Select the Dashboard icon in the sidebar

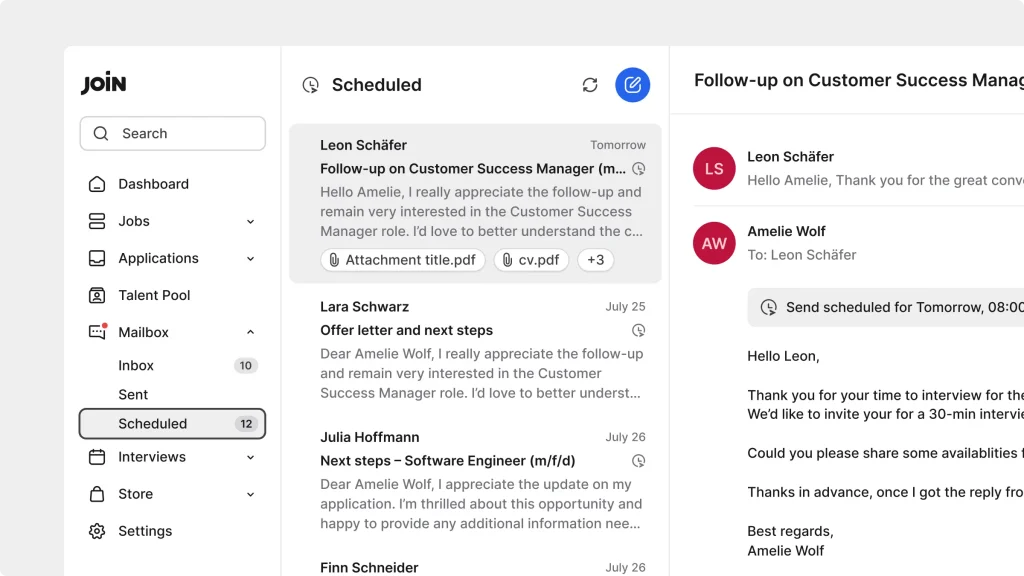pyautogui.click(x=96, y=184)
